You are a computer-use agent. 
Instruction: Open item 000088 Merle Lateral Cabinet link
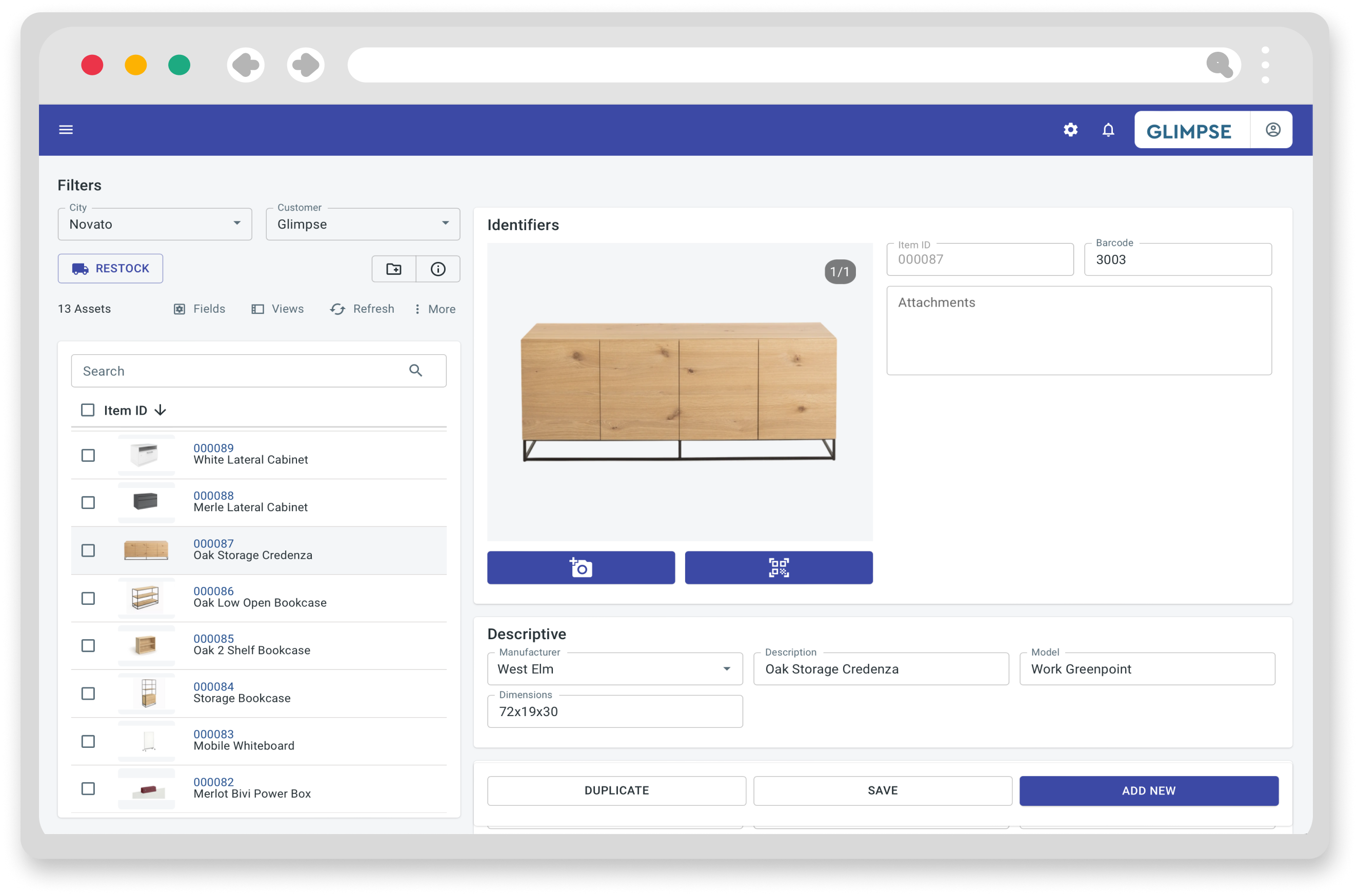click(213, 496)
